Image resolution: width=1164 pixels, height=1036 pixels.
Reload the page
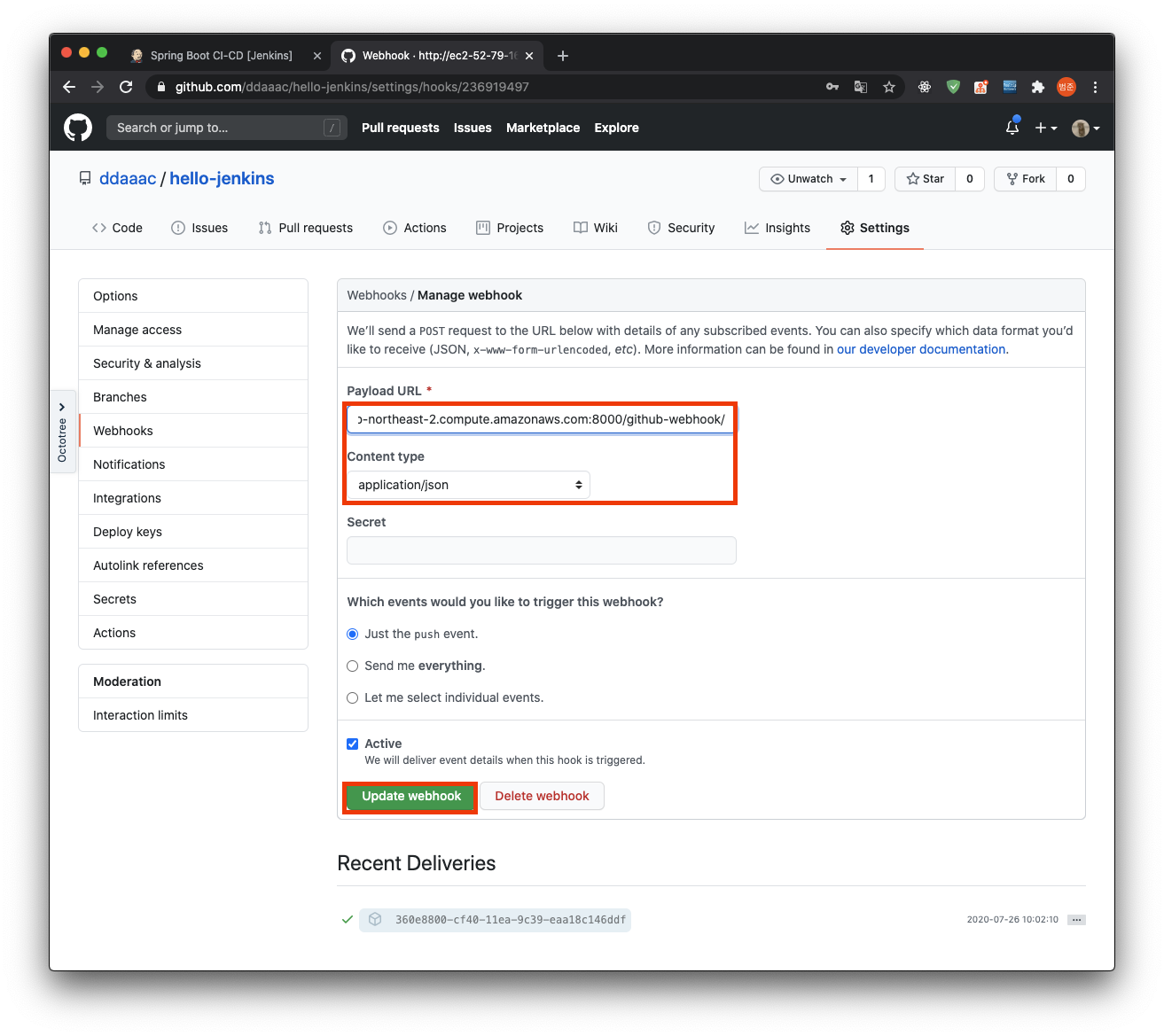(126, 87)
